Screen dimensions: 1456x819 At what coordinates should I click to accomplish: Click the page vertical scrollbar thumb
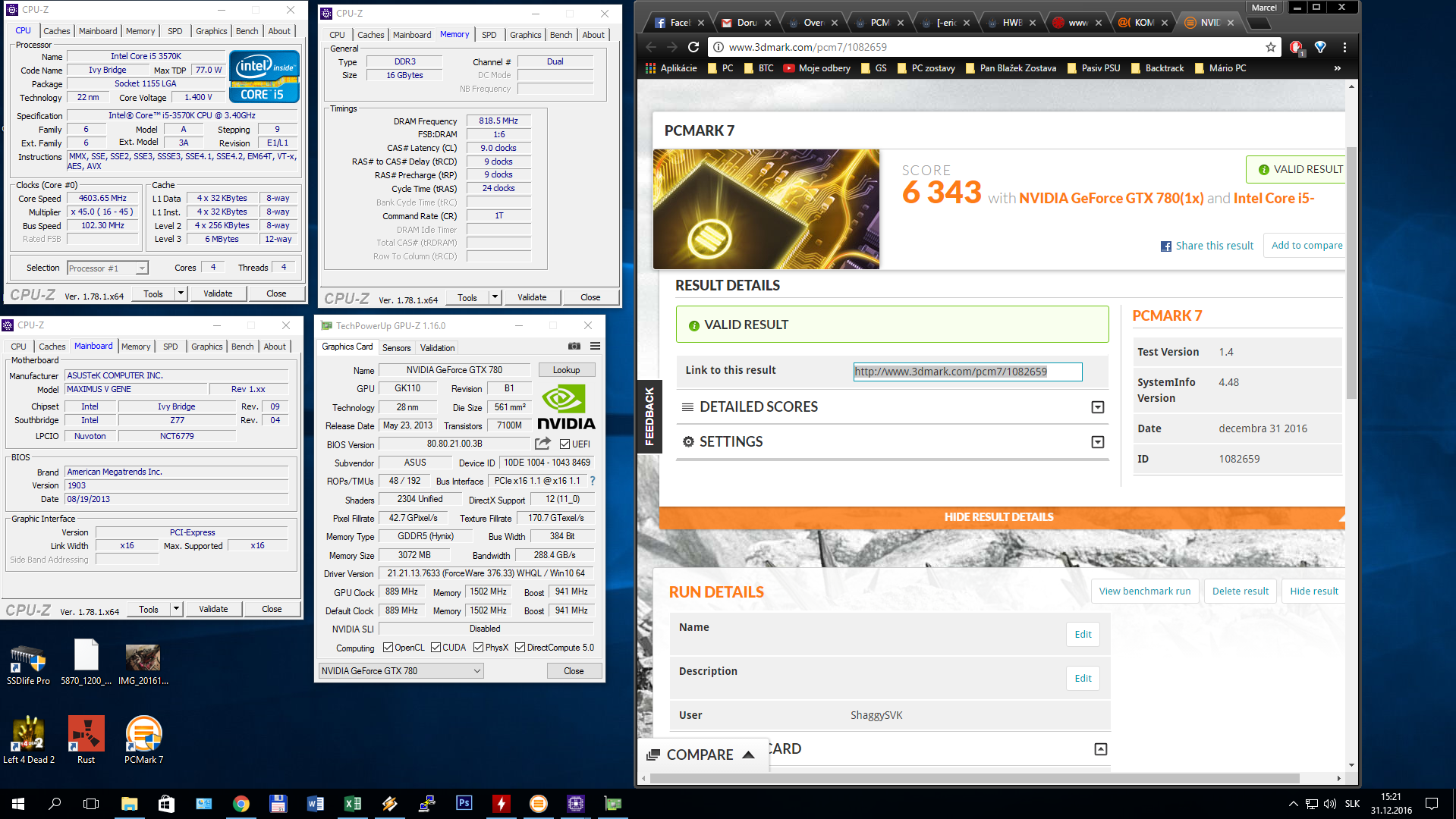(1351, 273)
